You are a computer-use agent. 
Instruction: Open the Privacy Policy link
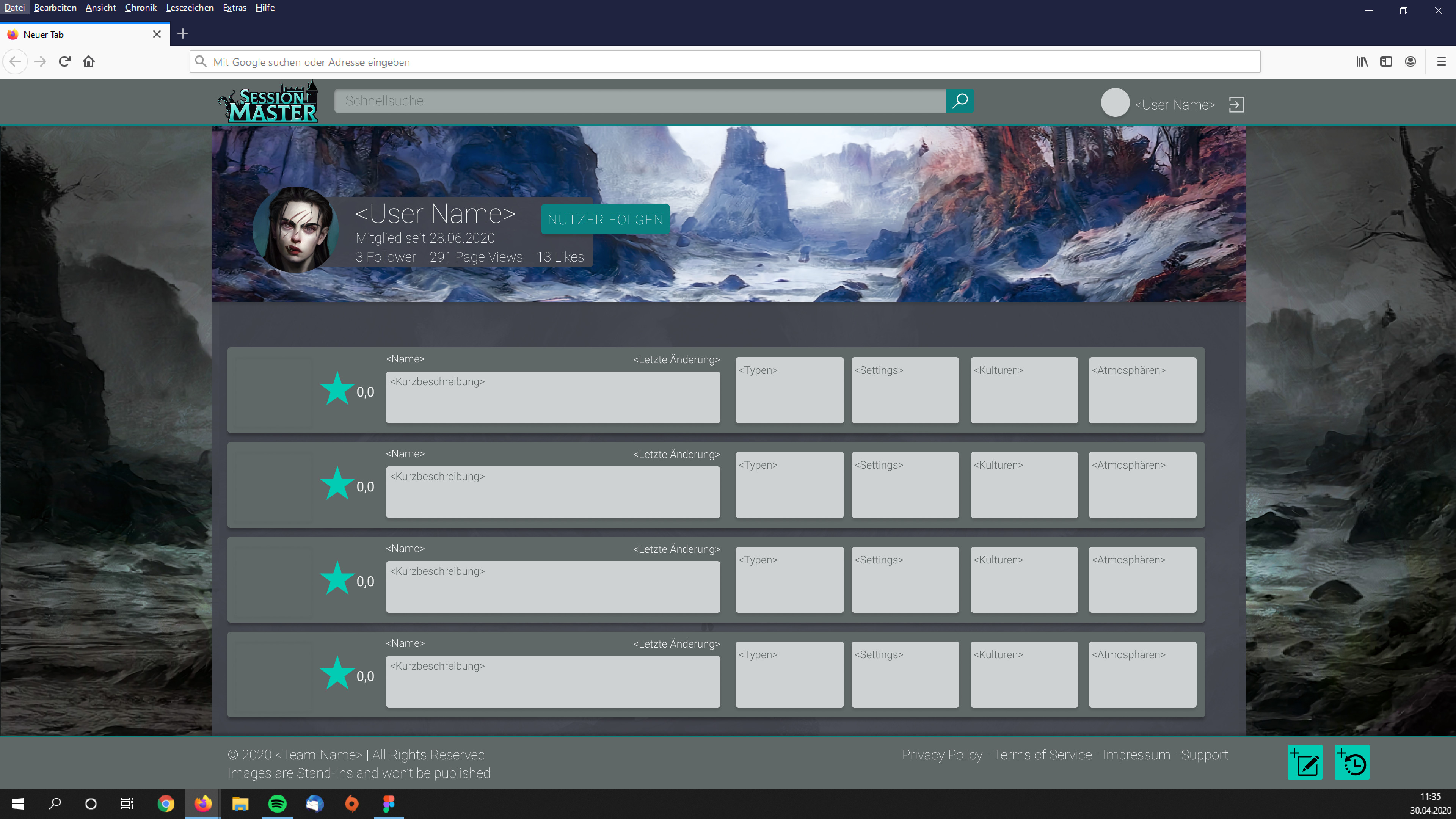point(941,755)
